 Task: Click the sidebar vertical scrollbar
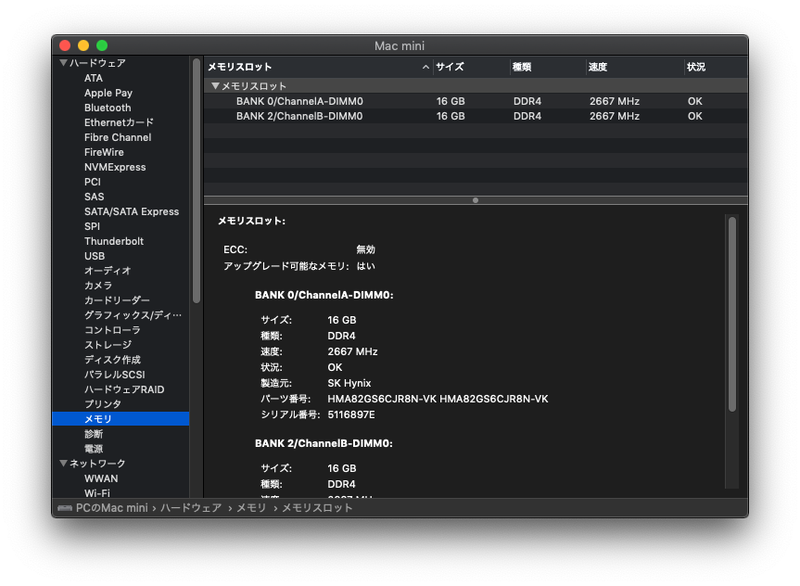click(x=196, y=181)
